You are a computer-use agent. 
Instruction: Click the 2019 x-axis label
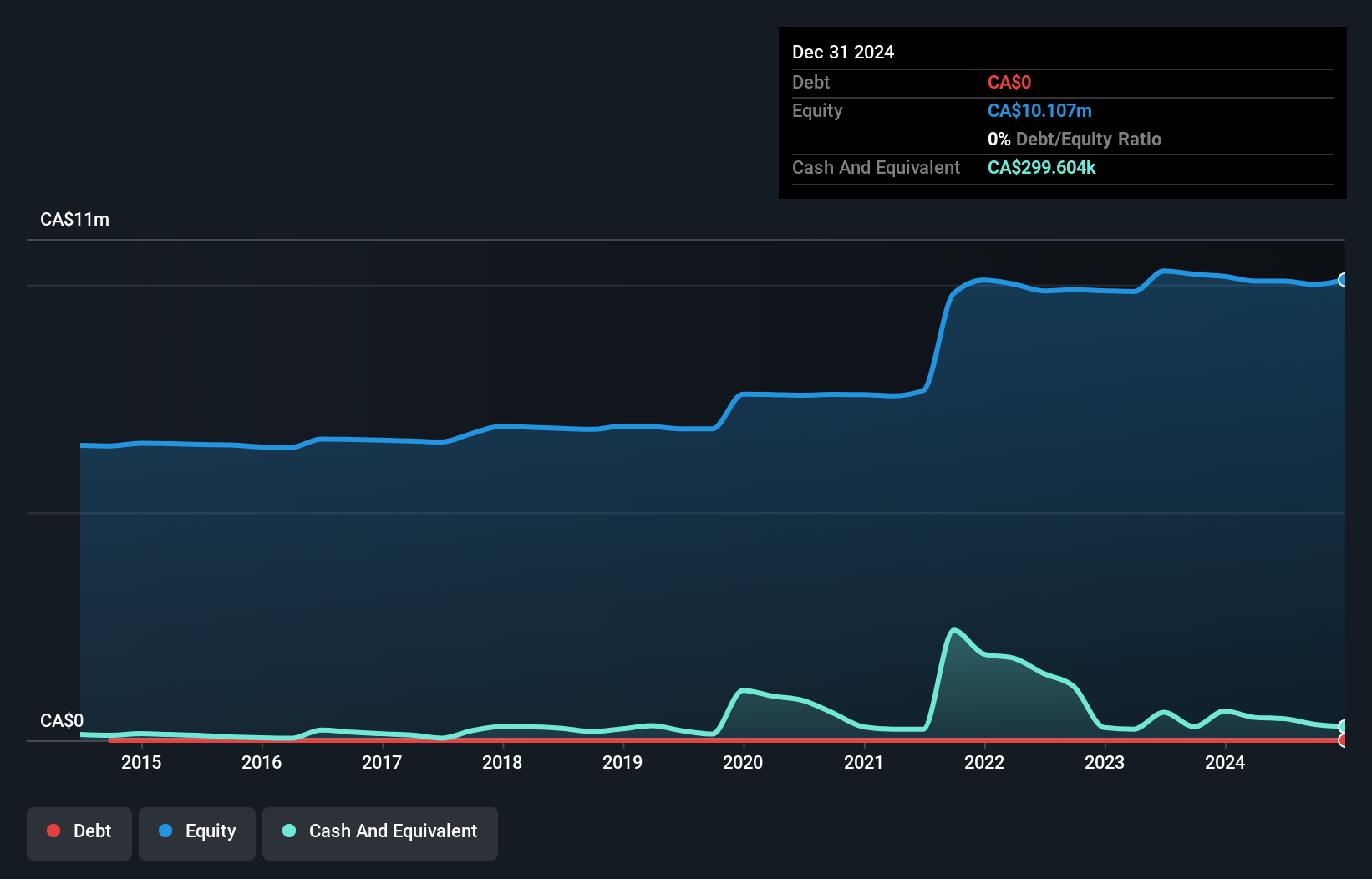(622, 762)
